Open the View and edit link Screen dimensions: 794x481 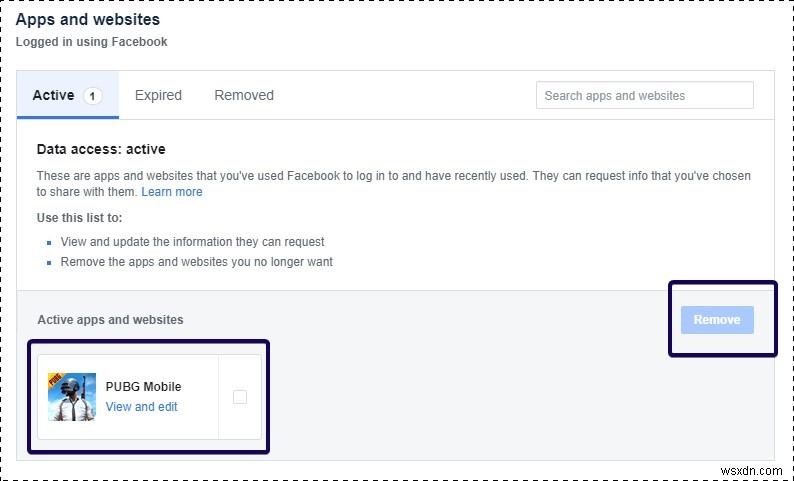pos(142,407)
